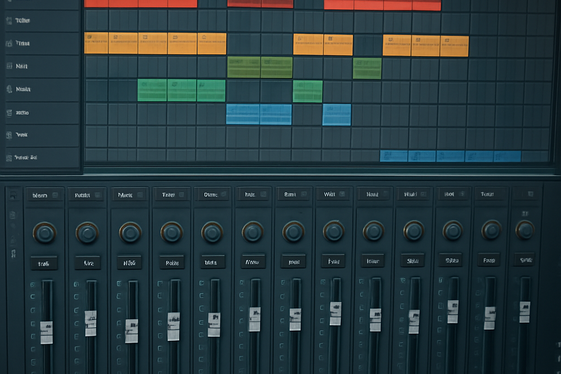Select the isolated small blue clip in the arrangement

coord(337,115)
